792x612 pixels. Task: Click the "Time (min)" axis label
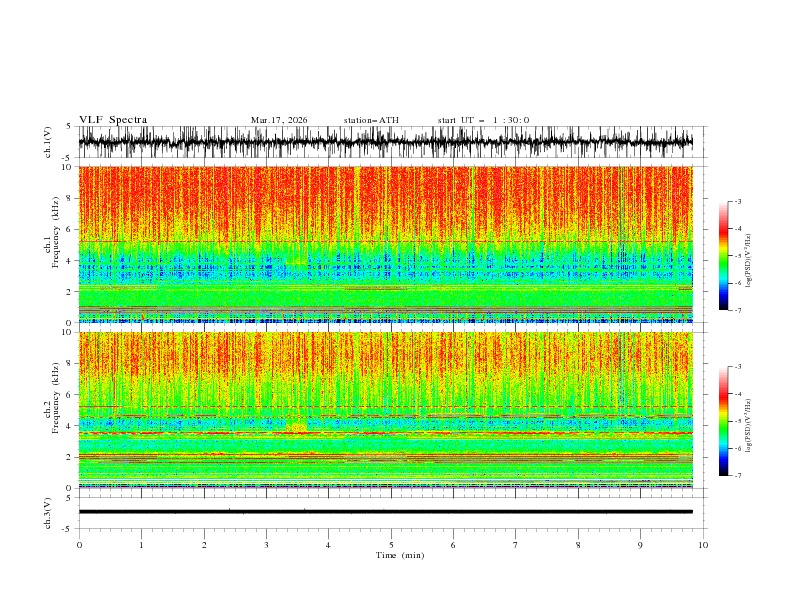[400, 555]
